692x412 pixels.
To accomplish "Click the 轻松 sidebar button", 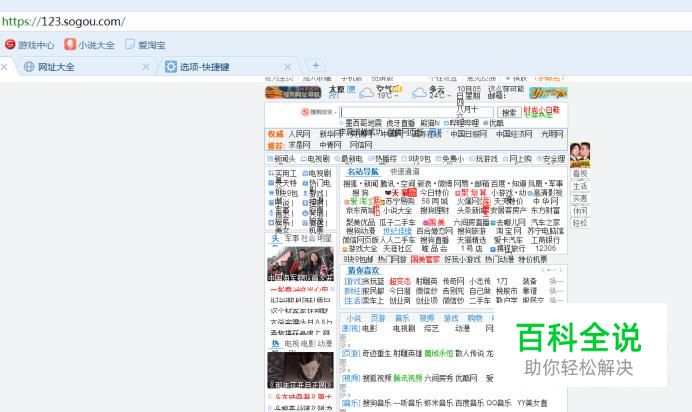I will [x=580, y=223].
